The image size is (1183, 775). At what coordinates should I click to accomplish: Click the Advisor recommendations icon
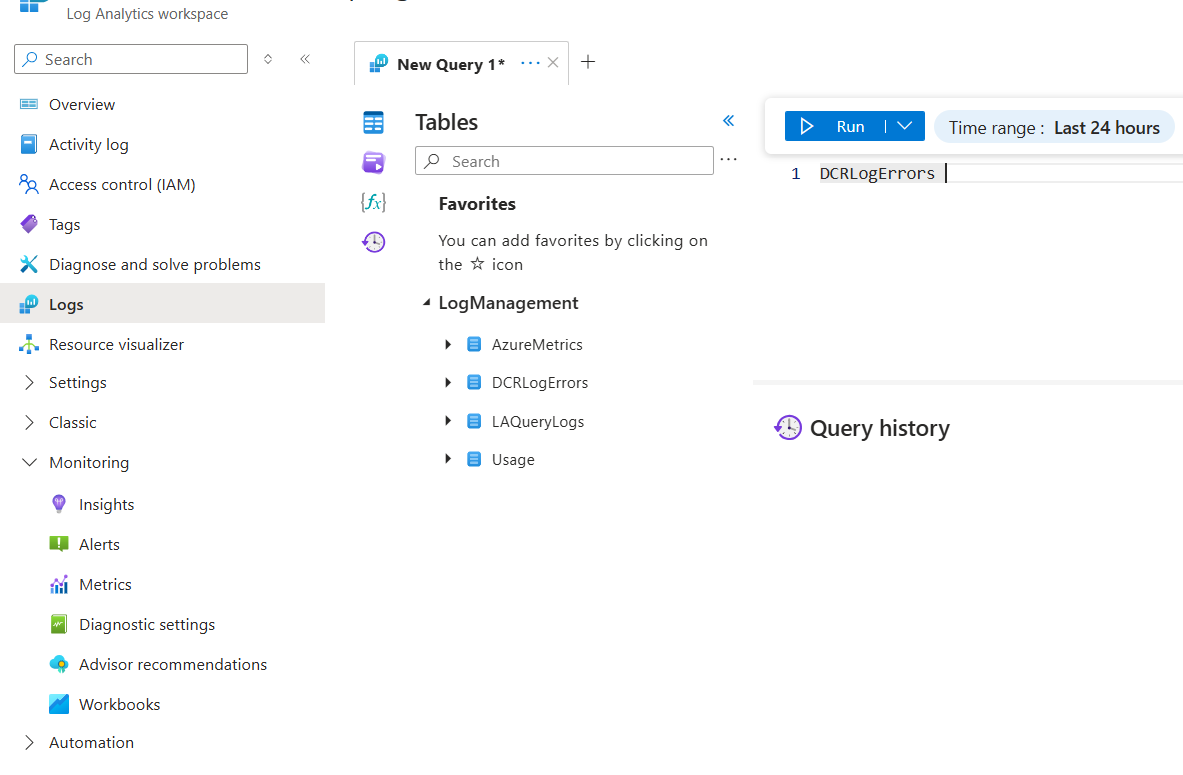(59, 664)
